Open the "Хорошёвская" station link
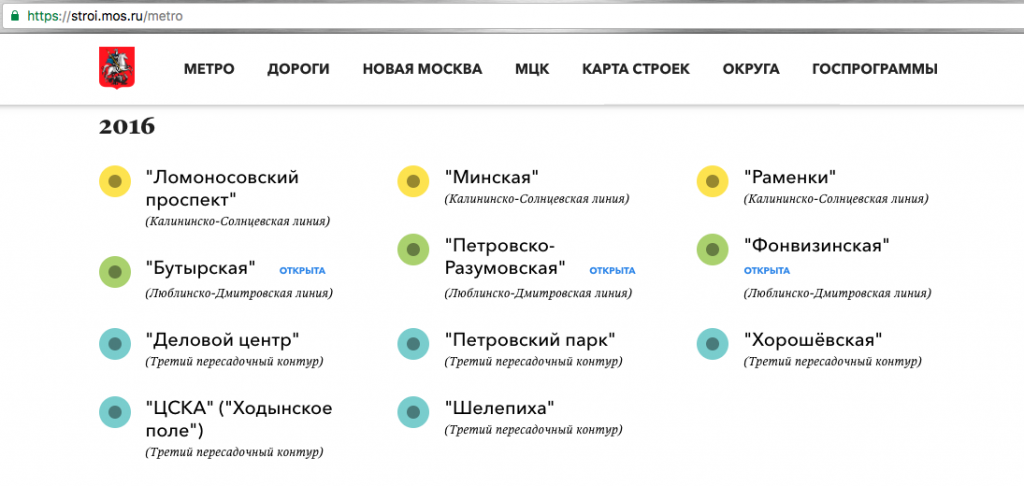Viewport: 1024px width, 486px height. (813, 340)
